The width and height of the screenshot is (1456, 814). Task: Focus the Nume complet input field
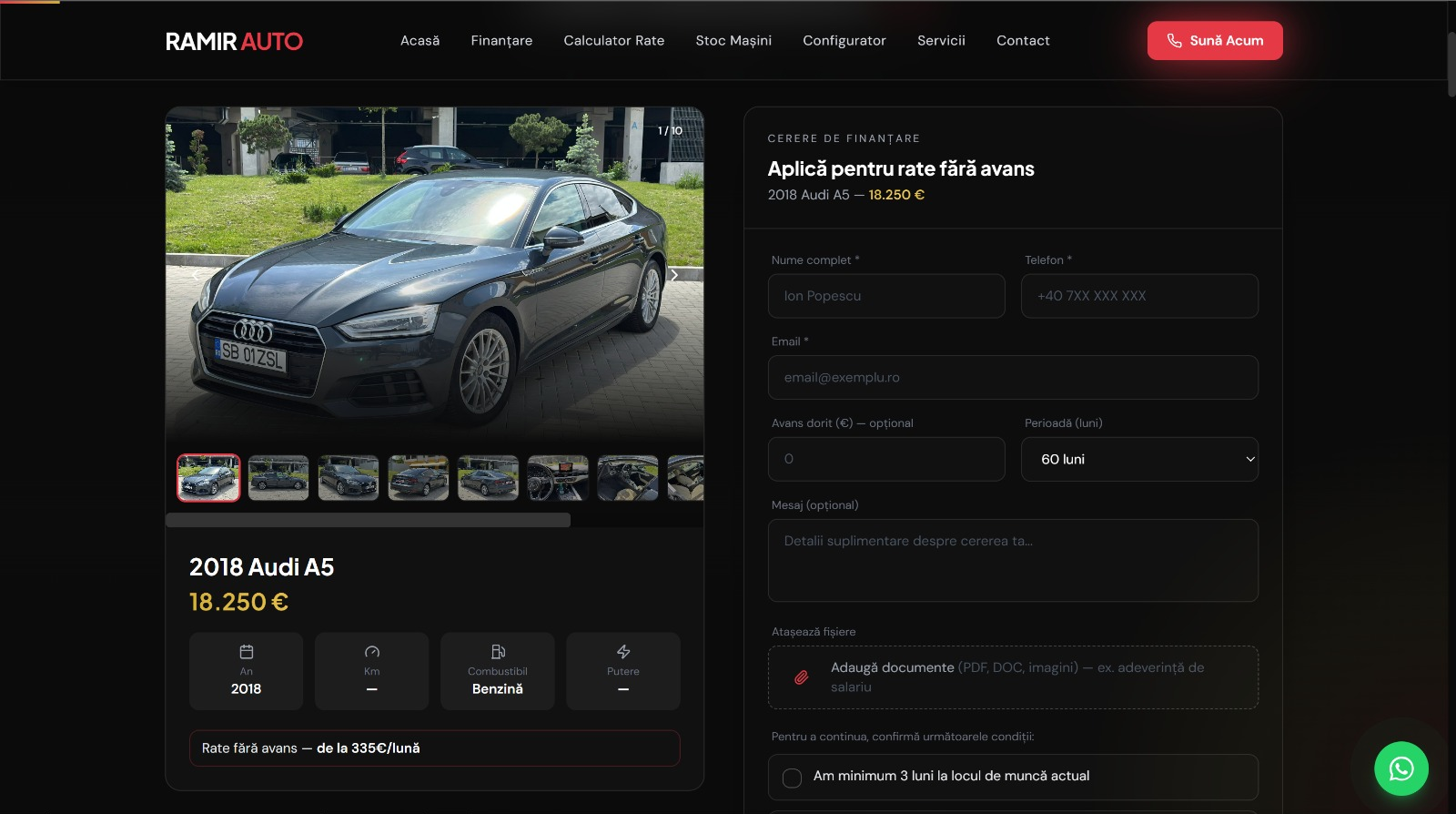tap(886, 296)
